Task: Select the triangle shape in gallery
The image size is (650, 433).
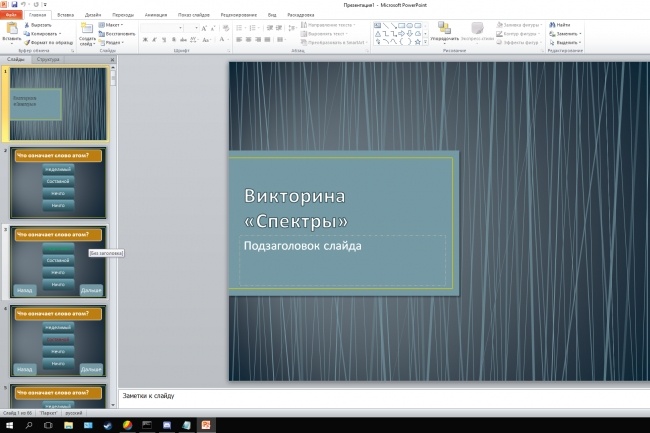Action: coord(378,34)
